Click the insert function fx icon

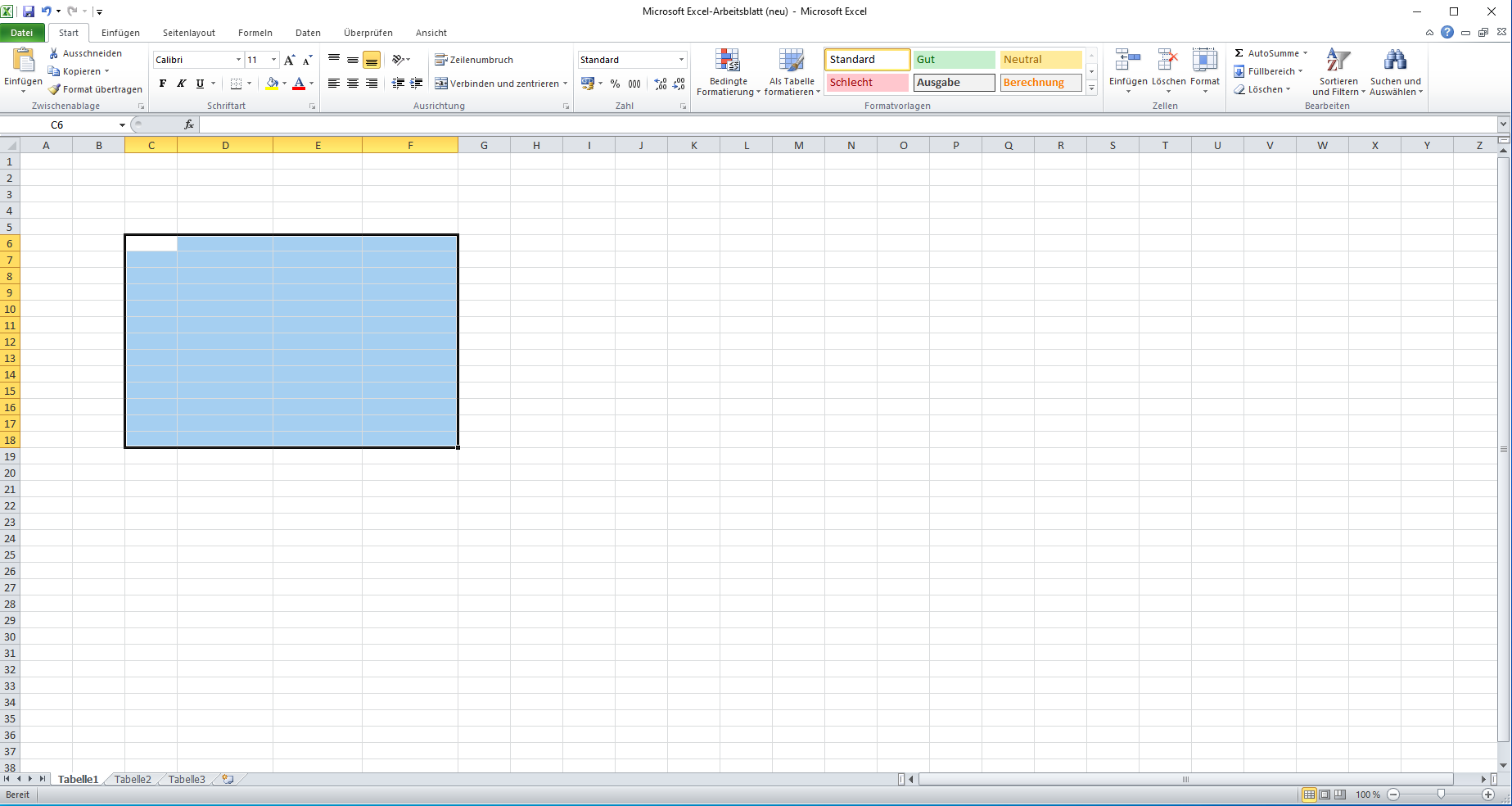pyautogui.click(x=189, y=125)
